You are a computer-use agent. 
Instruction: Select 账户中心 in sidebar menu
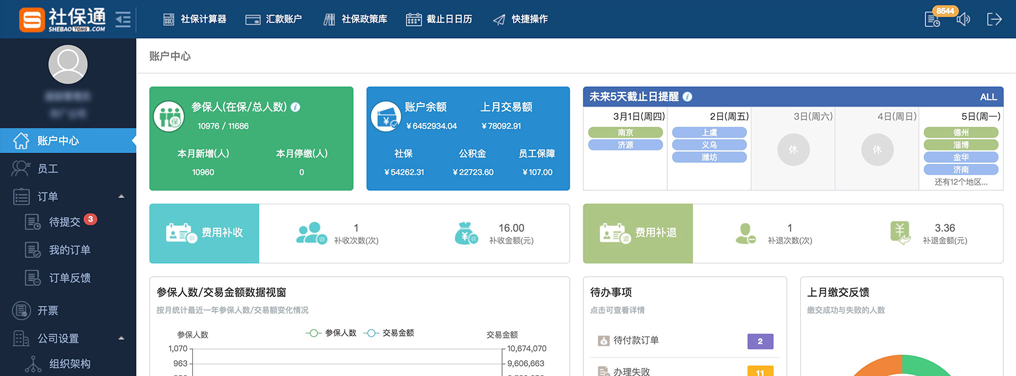point(68,140)
